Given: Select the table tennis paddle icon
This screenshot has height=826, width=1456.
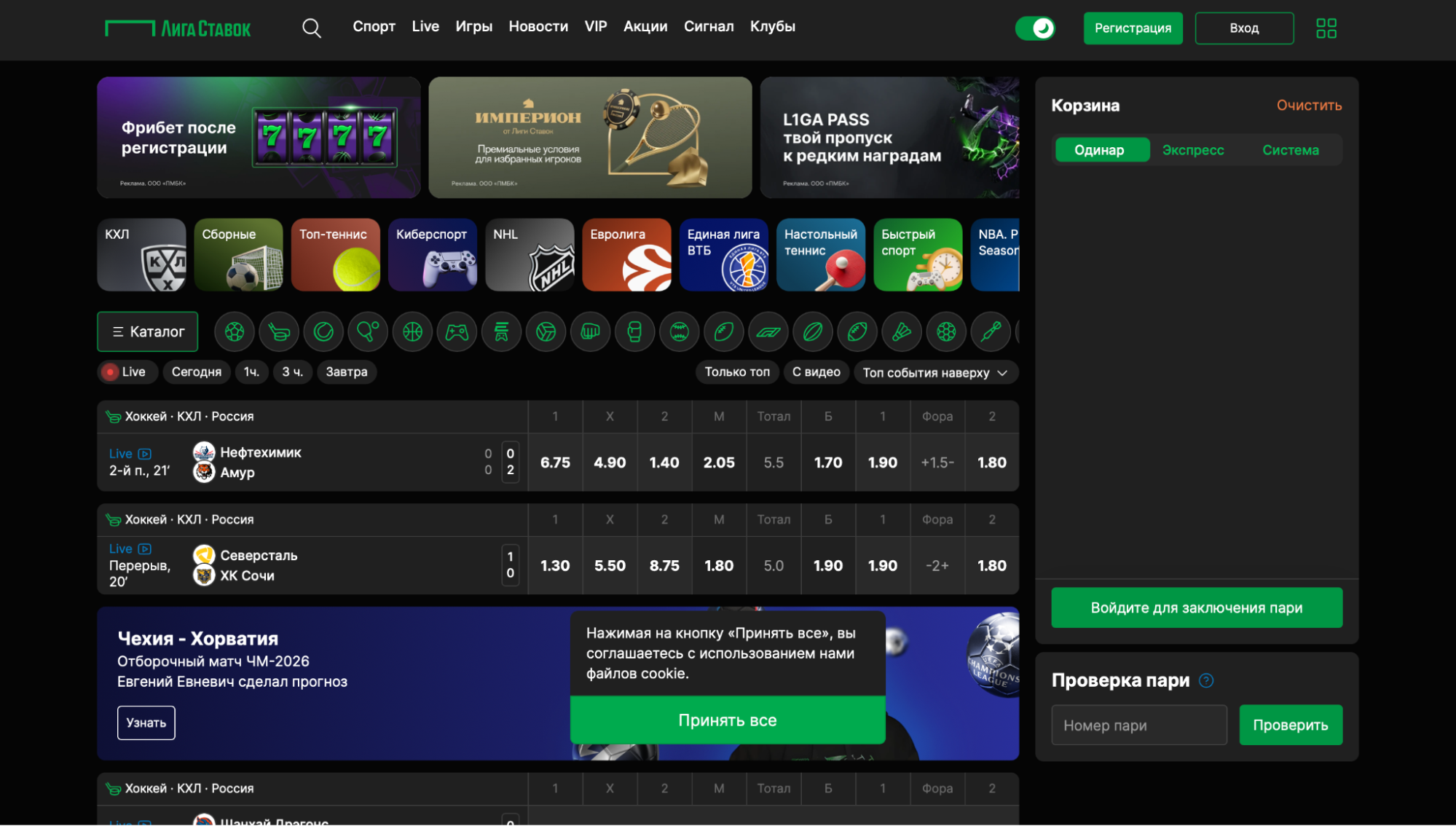Looking at the screenshot, I should [368, 332].
